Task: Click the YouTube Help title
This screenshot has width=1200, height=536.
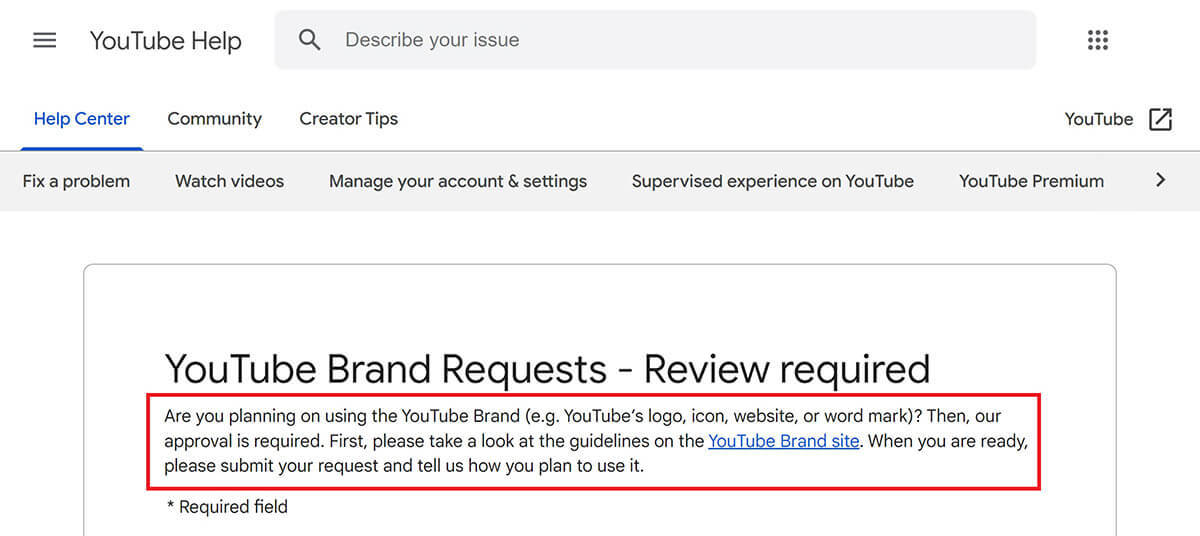Action: point(166,41)
